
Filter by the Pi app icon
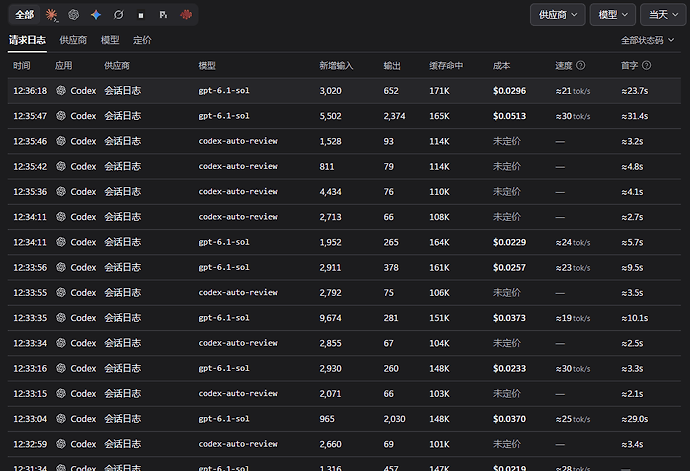pos(163,15)
